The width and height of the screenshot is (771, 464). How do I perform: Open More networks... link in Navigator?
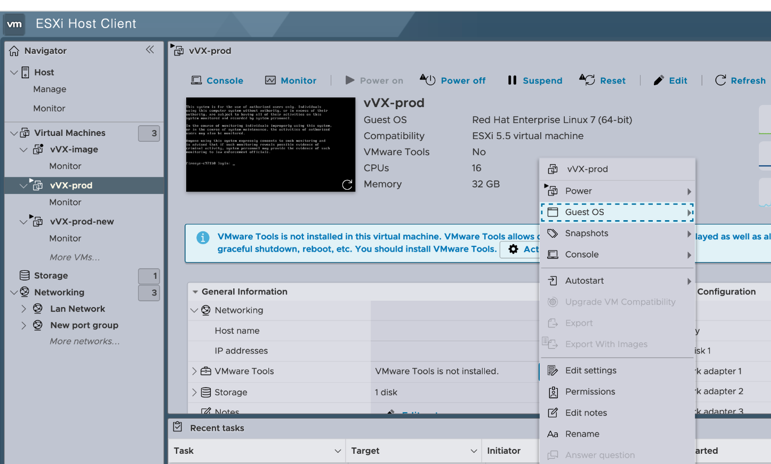coord(85,341)
